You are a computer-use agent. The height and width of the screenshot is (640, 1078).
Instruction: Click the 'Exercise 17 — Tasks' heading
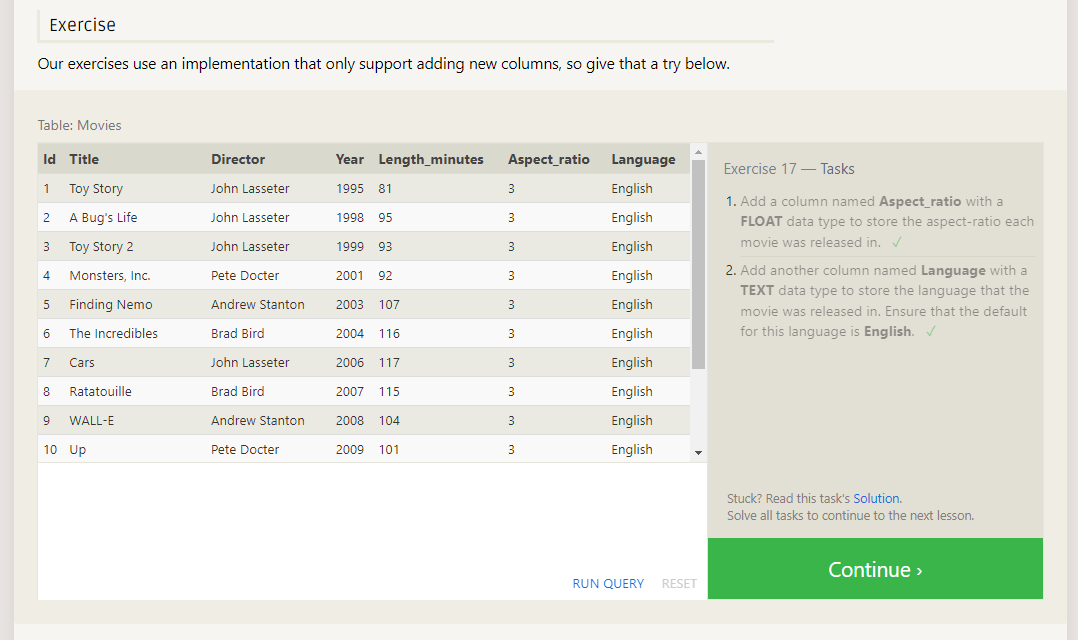[x=789, y=169]
